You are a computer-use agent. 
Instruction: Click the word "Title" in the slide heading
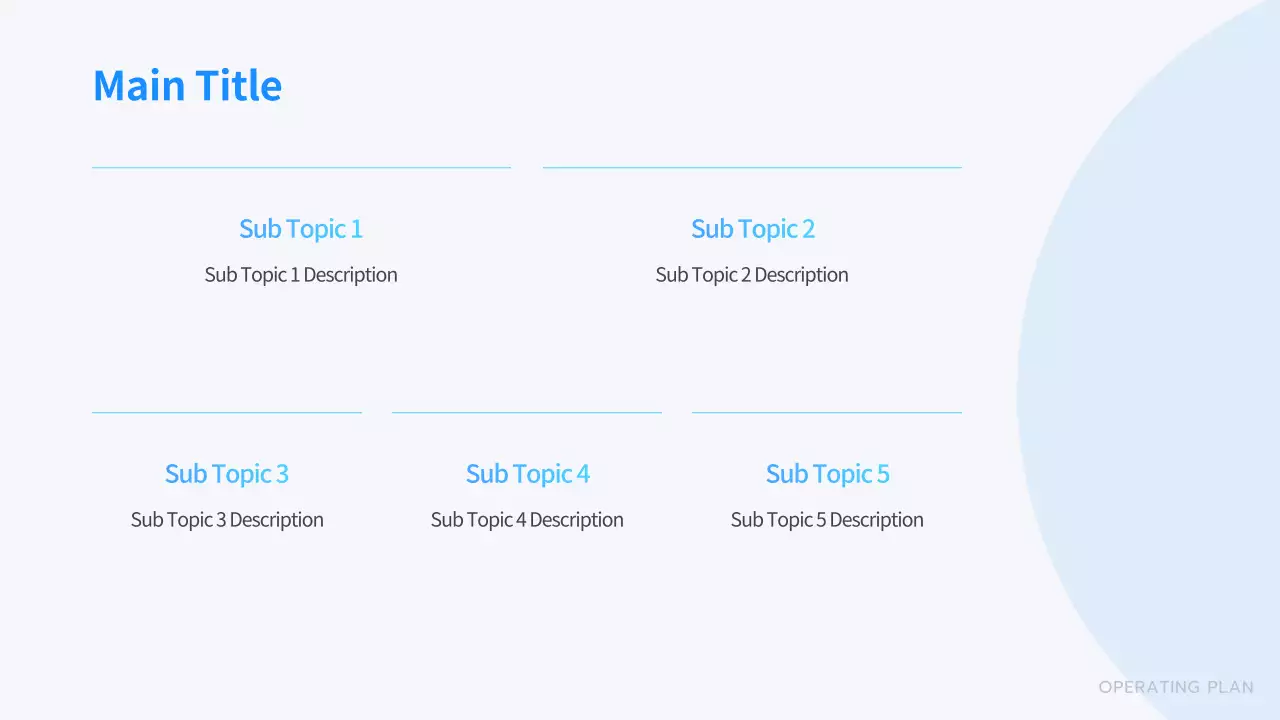pos(238,86)
